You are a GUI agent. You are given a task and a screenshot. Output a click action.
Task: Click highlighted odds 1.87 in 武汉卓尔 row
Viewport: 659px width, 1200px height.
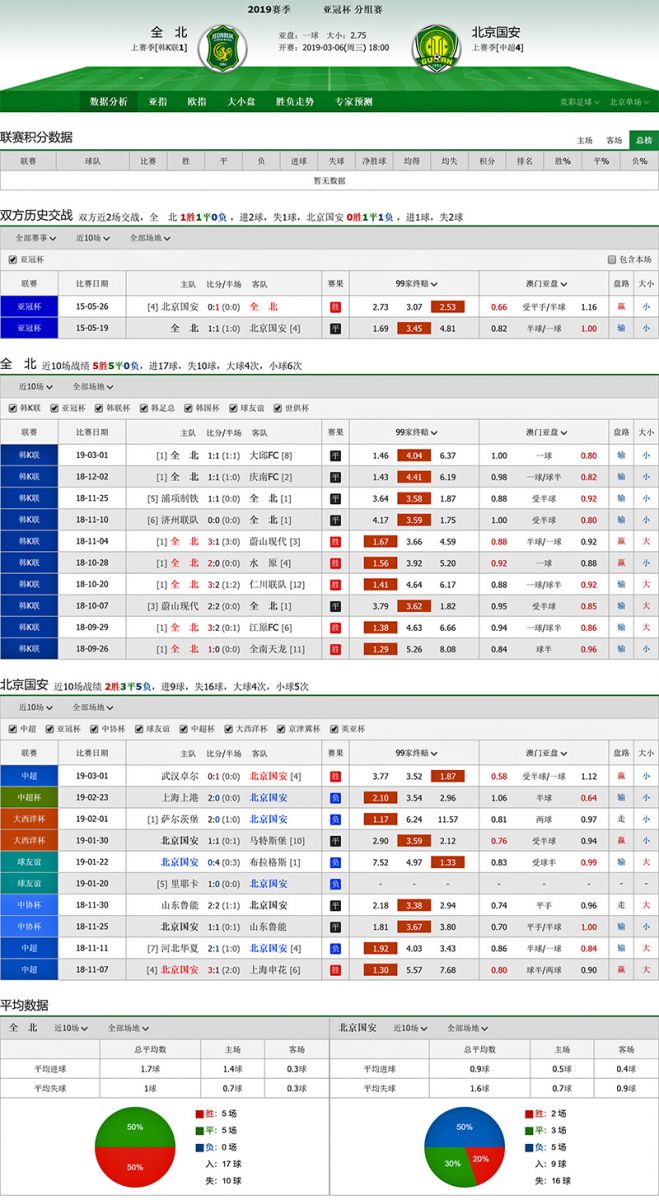tap(448, 776)
